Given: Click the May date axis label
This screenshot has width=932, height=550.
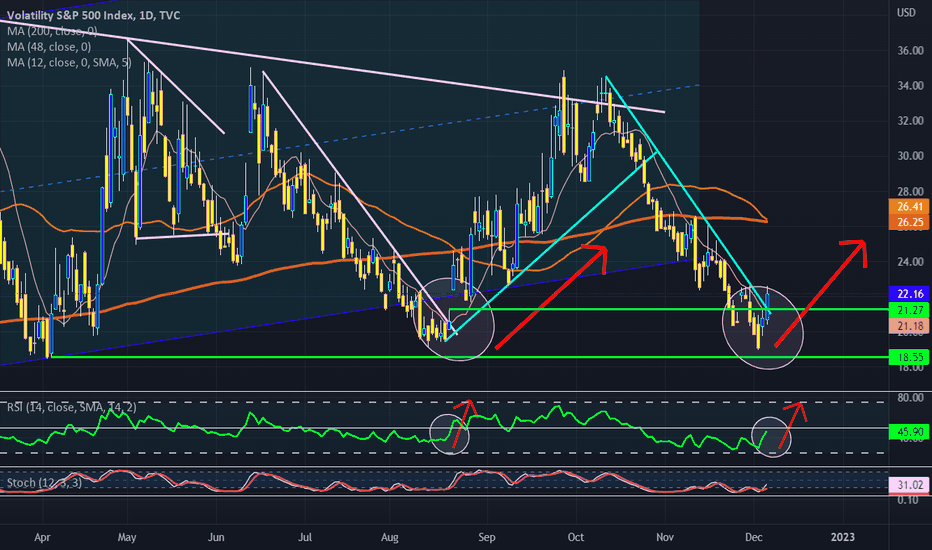Looking at the screenshot, I should [x=127, y=538].
